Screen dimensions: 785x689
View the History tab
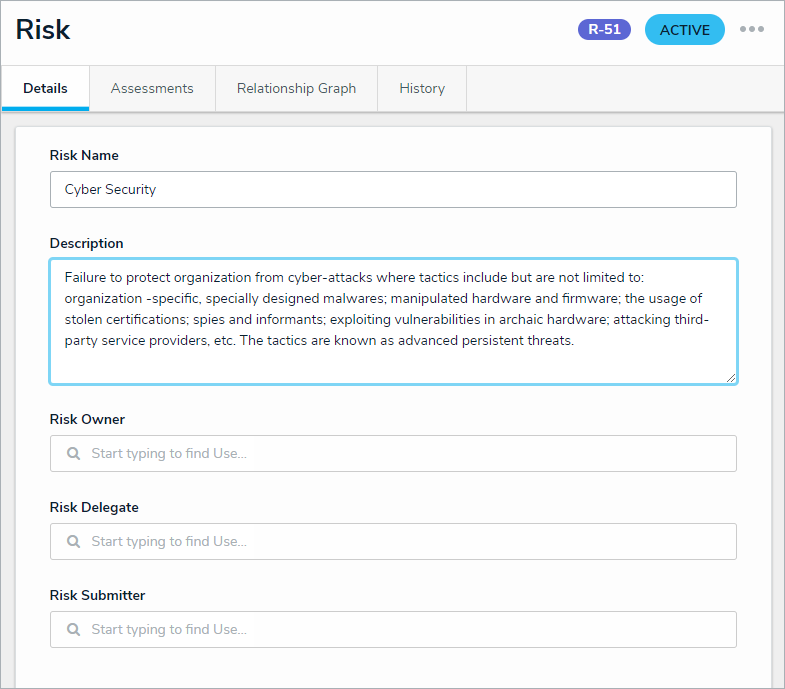[422, 88]
